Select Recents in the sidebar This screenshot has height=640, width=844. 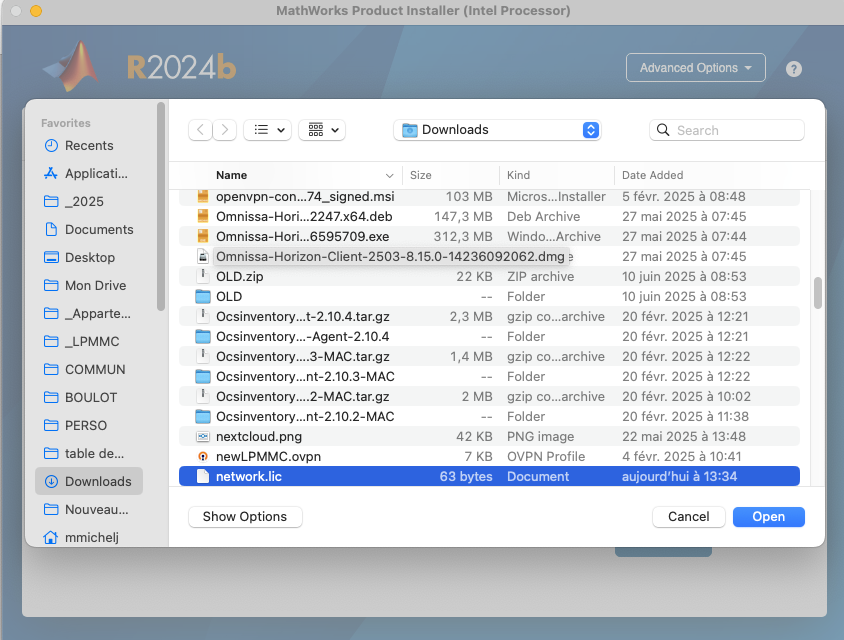pos(89,145)
